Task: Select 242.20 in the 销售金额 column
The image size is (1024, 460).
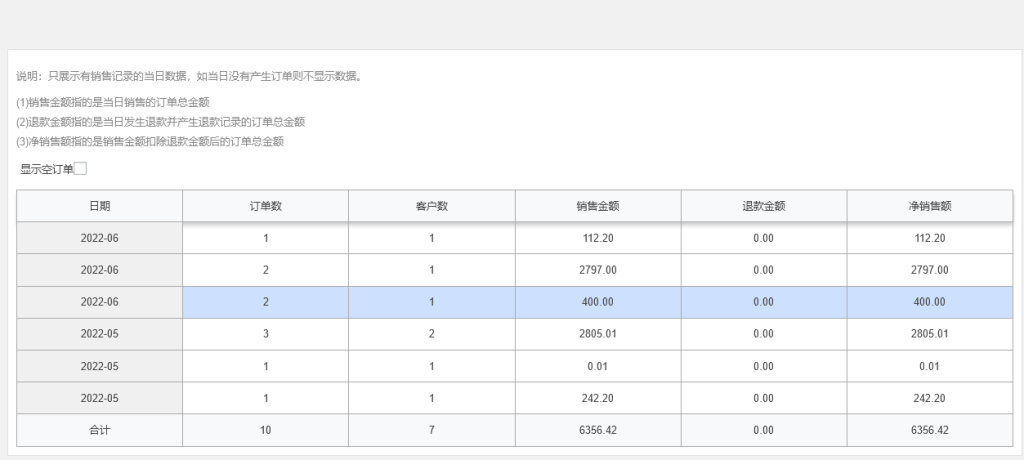Action: [x=598, y=398]
